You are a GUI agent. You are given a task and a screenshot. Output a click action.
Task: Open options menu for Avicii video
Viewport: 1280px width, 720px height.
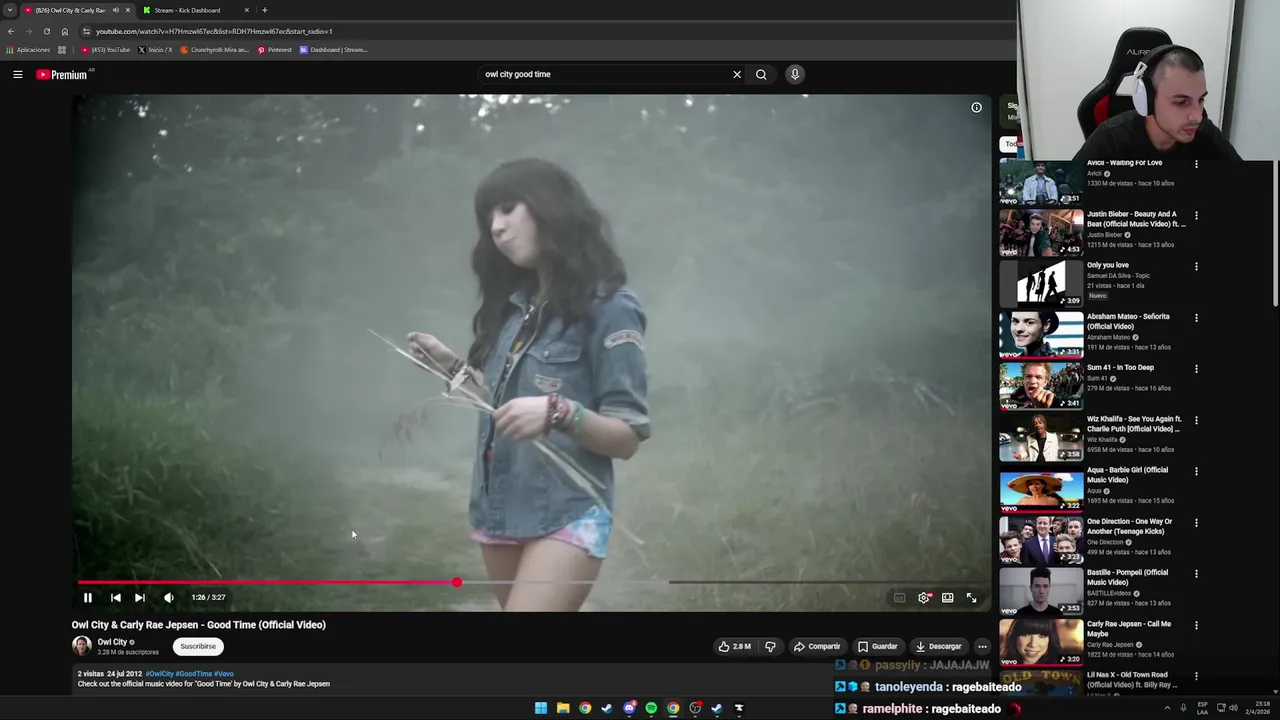click(1196, 164)
